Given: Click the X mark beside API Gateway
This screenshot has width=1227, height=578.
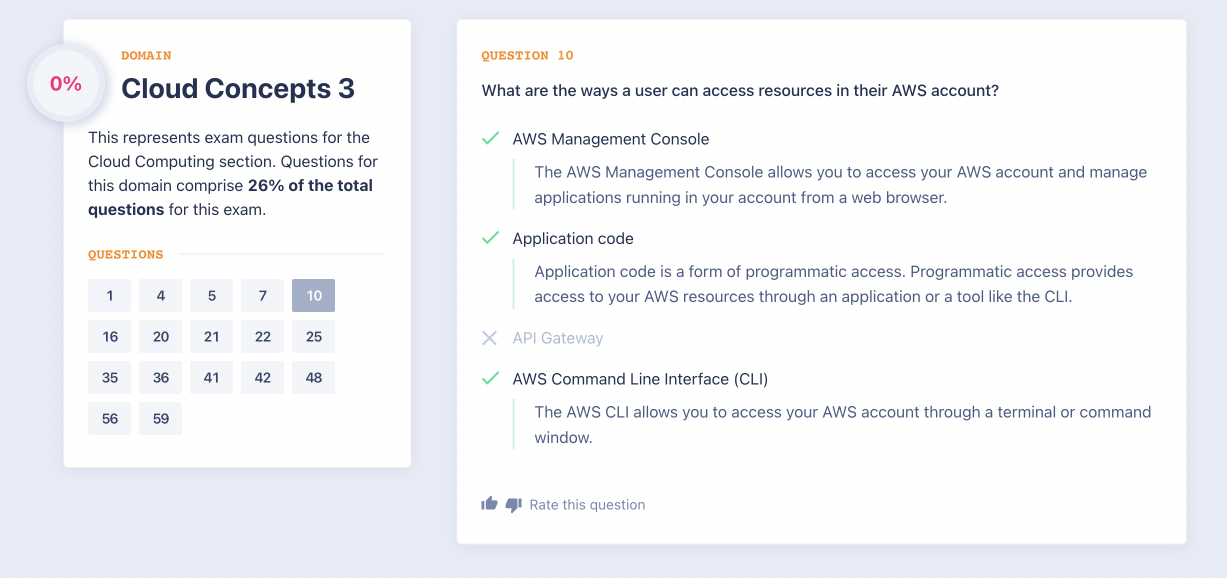Looking at the screenshot, I should pos(490,338).
